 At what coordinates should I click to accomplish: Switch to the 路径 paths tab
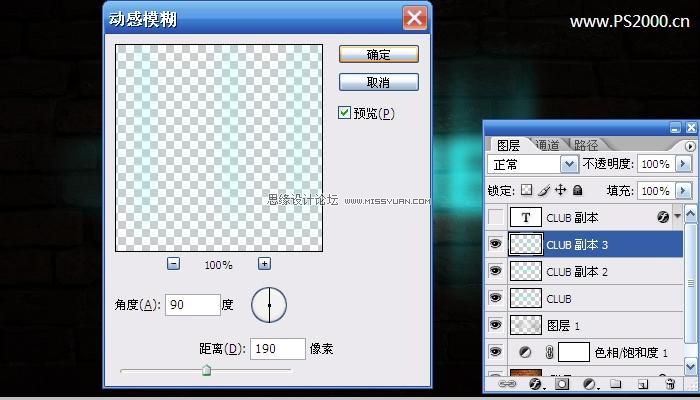coord(586,145)
